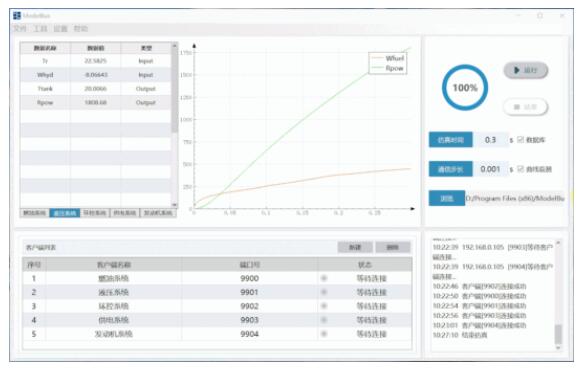Click the 数据名称 column header
Viewport: 582px width, 368px height.
coord(45,48)
